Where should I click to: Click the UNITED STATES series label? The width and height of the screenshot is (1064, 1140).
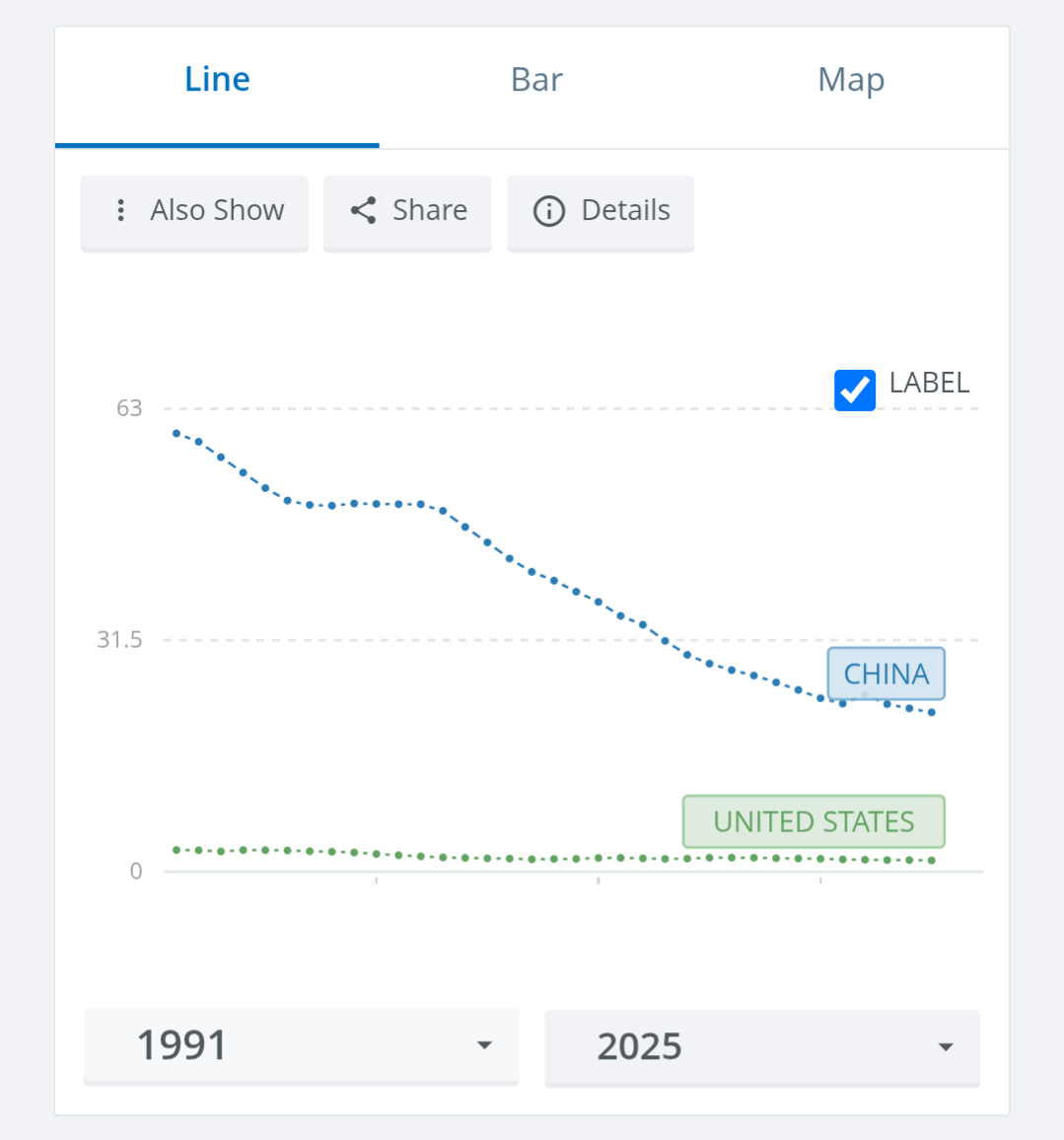(814, 821)
